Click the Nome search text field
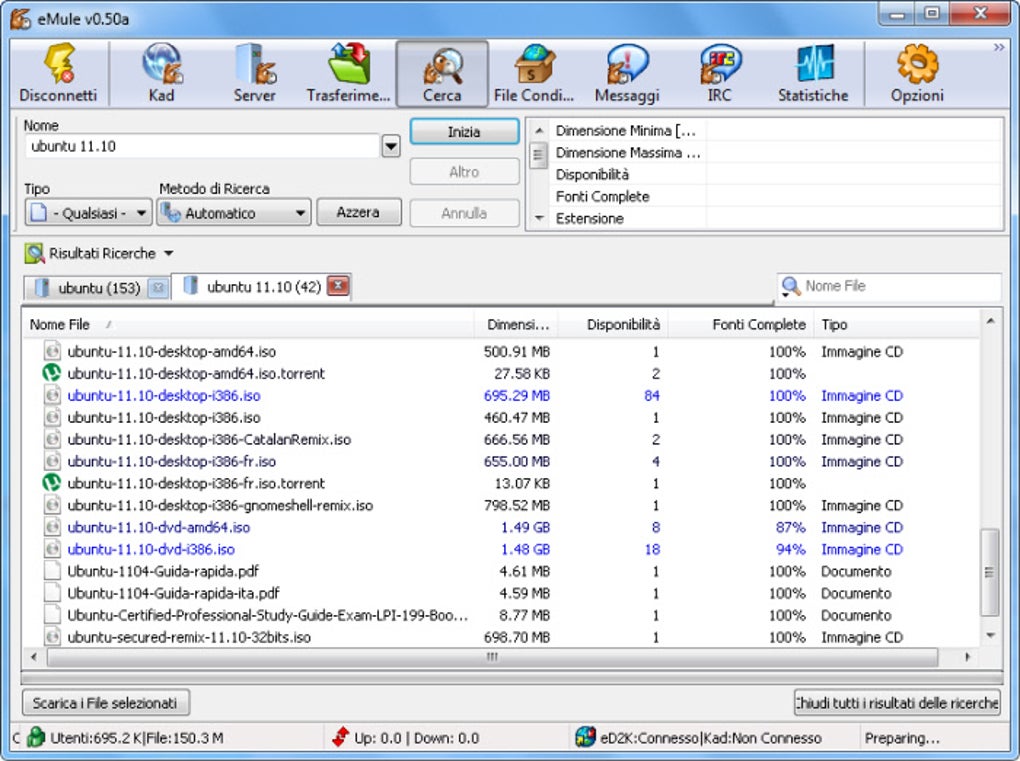1020x761 pixels. pyautogui.click(x=203, y=146)
